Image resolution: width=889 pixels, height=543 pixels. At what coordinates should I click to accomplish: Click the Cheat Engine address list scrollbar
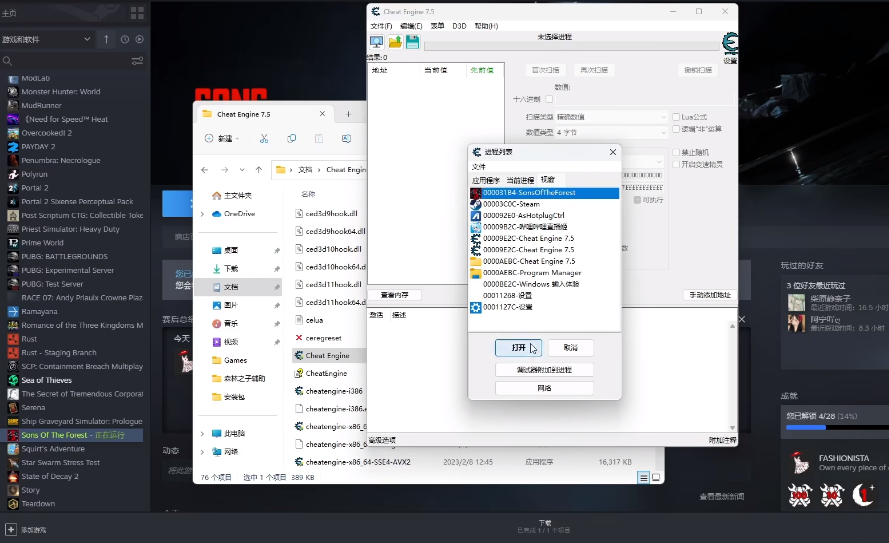pyautogui.click(x=733, y=376)
